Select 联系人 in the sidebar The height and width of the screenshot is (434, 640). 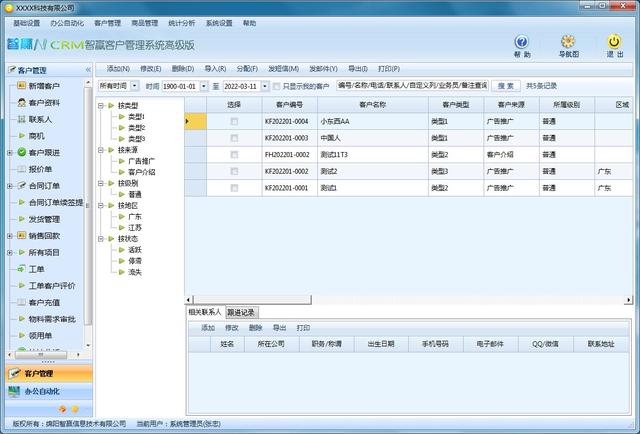40,119
